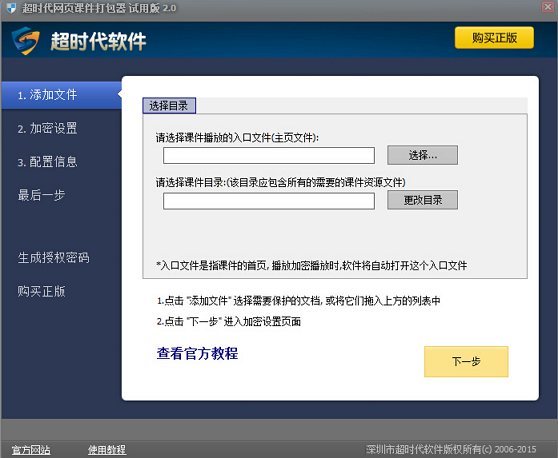Click the title bar shield icon

(x=11, y=7)
